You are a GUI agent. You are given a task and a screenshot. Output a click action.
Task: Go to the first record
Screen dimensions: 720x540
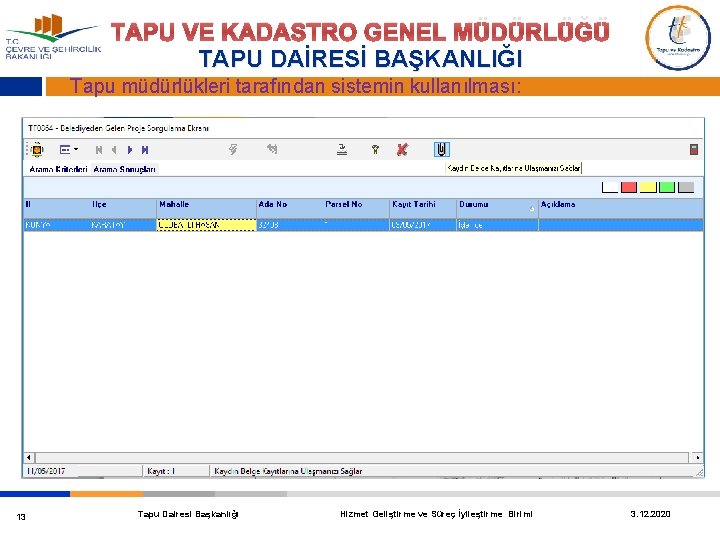pos(99,150)
